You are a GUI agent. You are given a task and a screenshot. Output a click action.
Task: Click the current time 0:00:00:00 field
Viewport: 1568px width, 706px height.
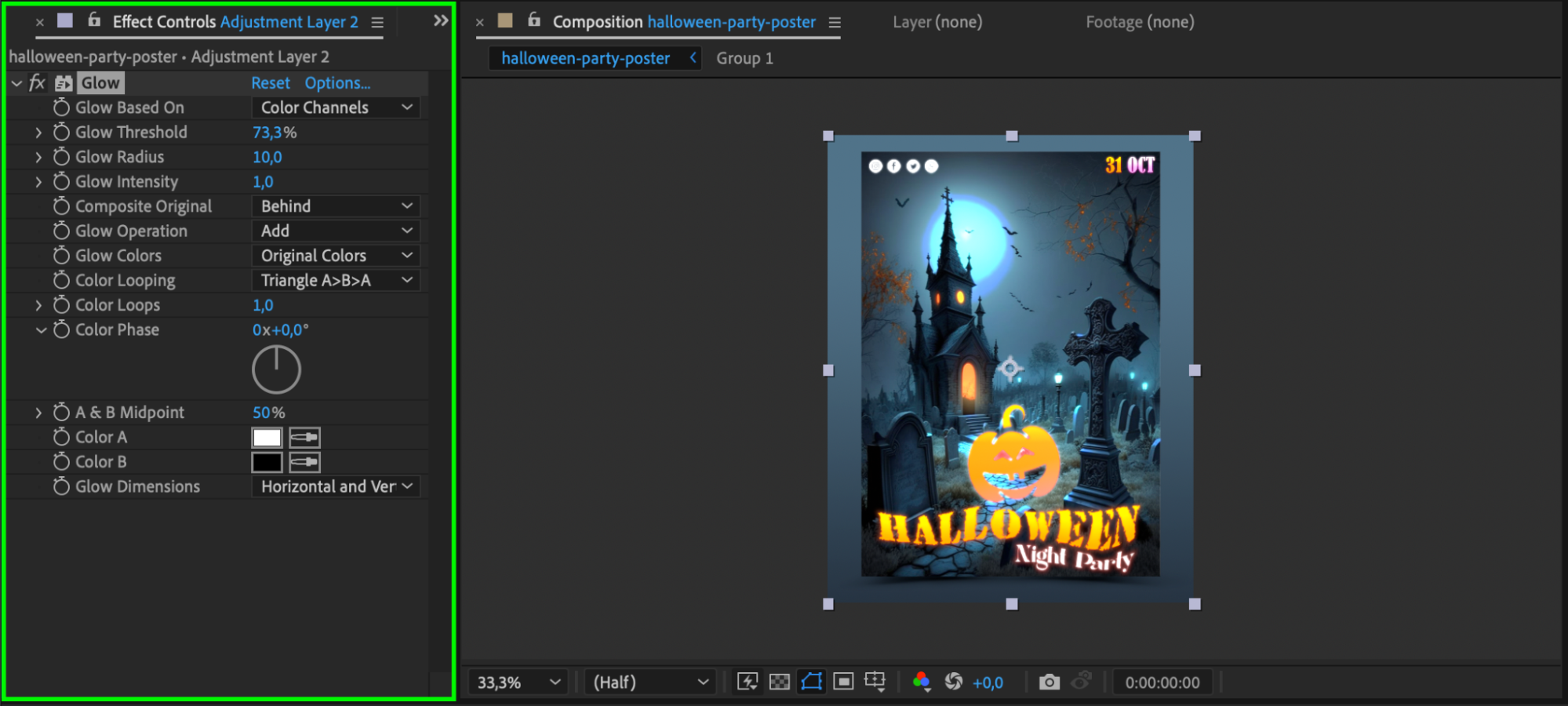point(1162,682)
